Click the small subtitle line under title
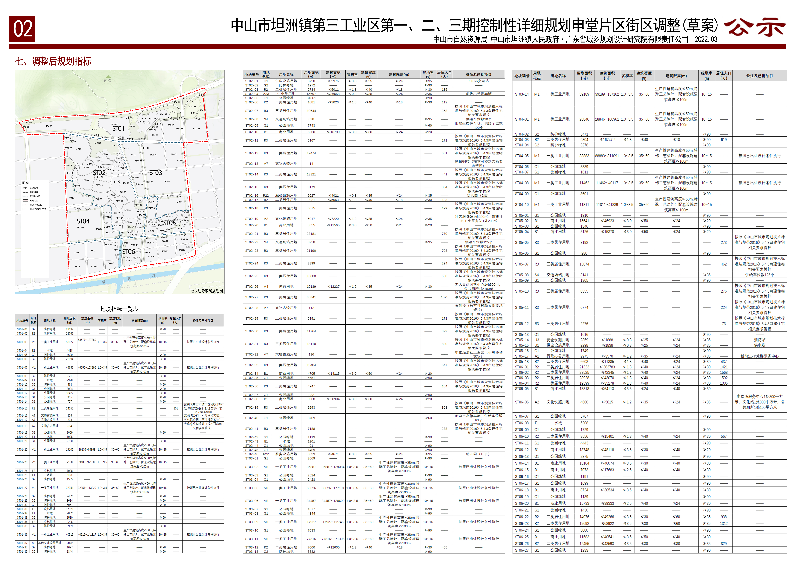Viewport: 800px width, 565px height. [576, 39]
